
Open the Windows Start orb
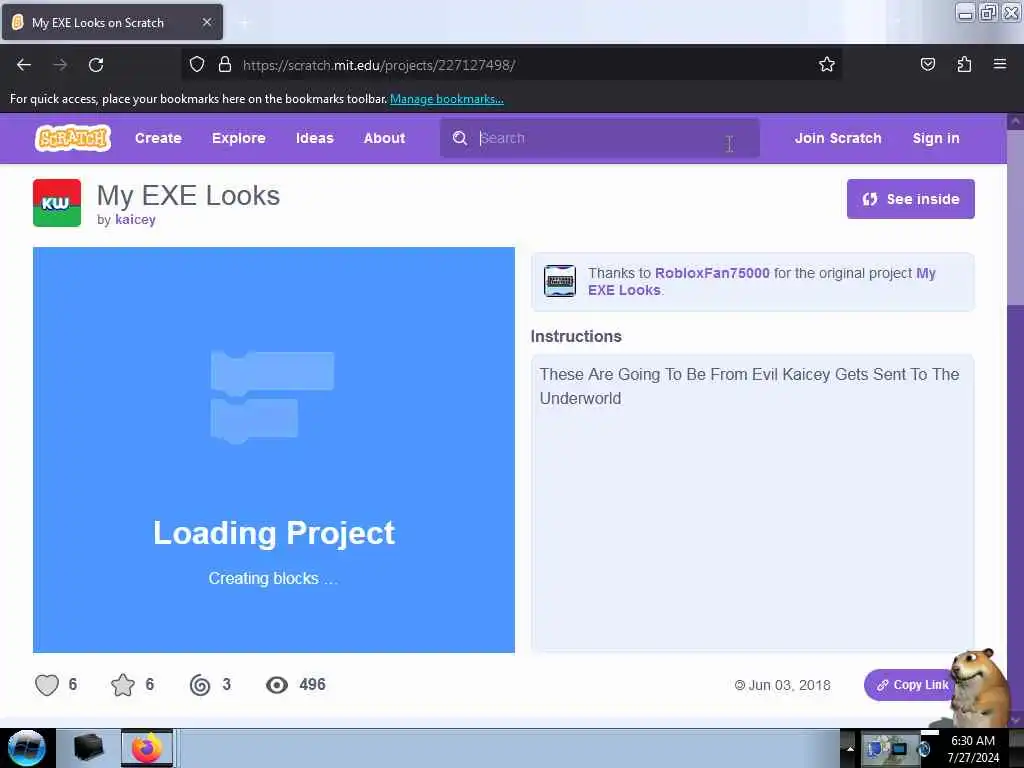pyautogui.click(x=26, y=748)
